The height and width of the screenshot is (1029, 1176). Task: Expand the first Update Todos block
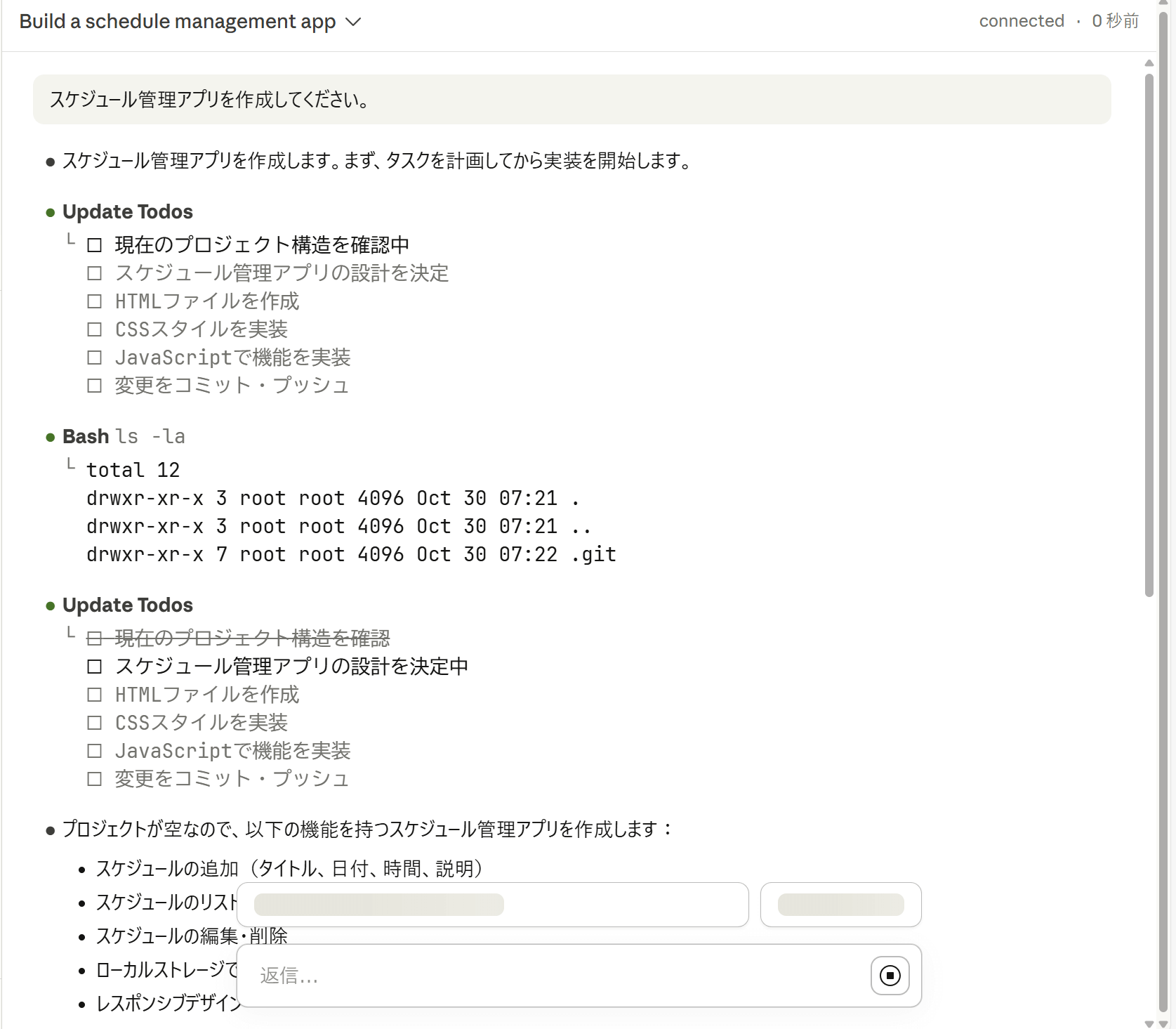[x=127, y=212]
